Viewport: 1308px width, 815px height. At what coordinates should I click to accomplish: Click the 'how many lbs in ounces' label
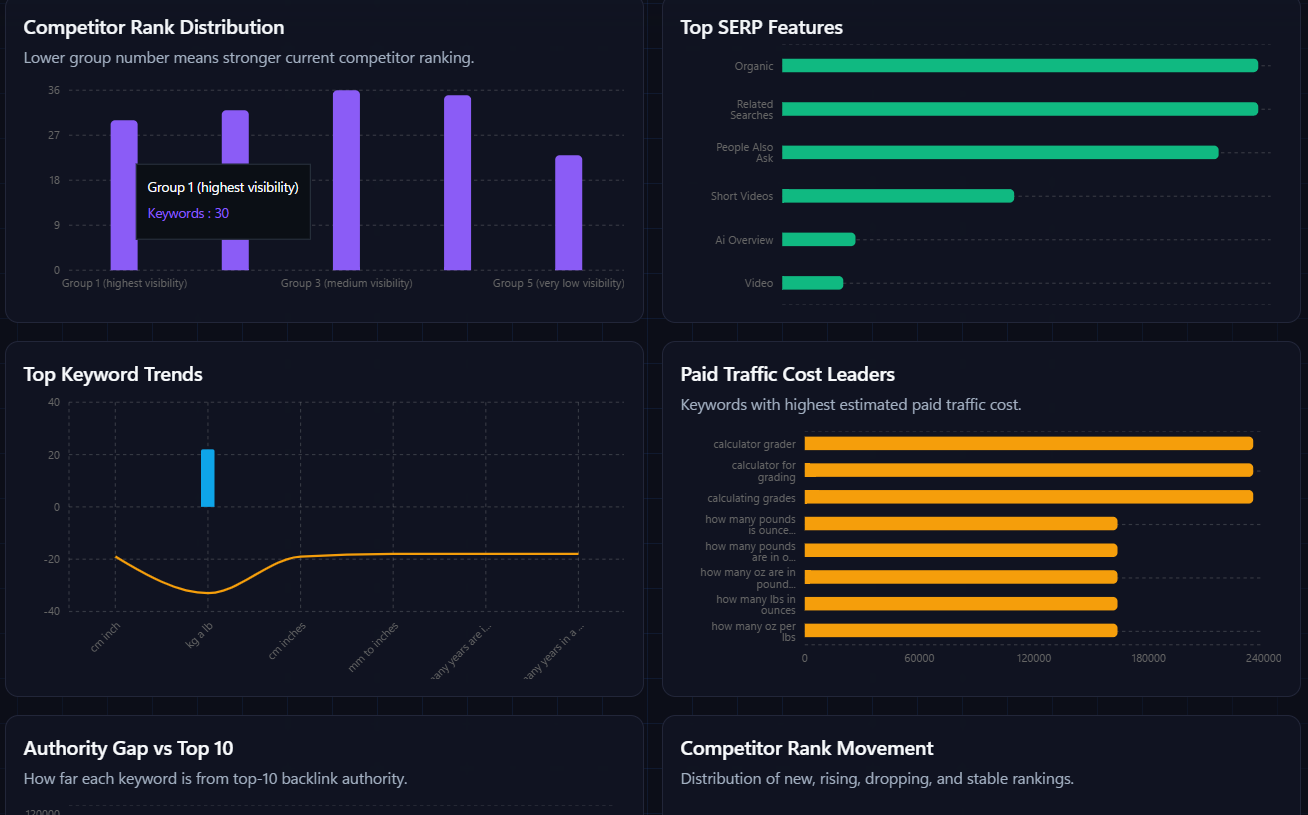click(756, 605)
